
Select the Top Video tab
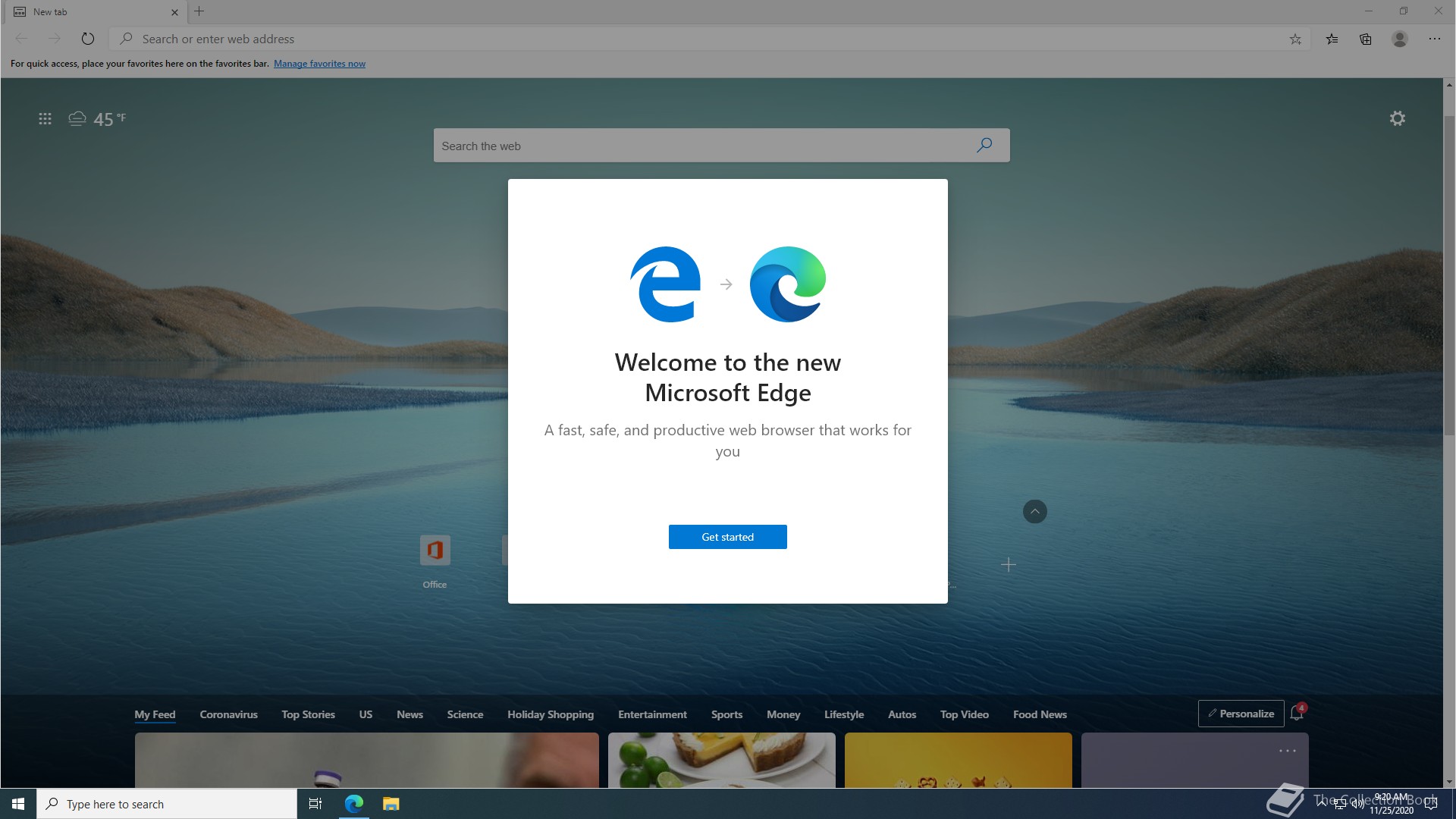[x=964, y=714]
